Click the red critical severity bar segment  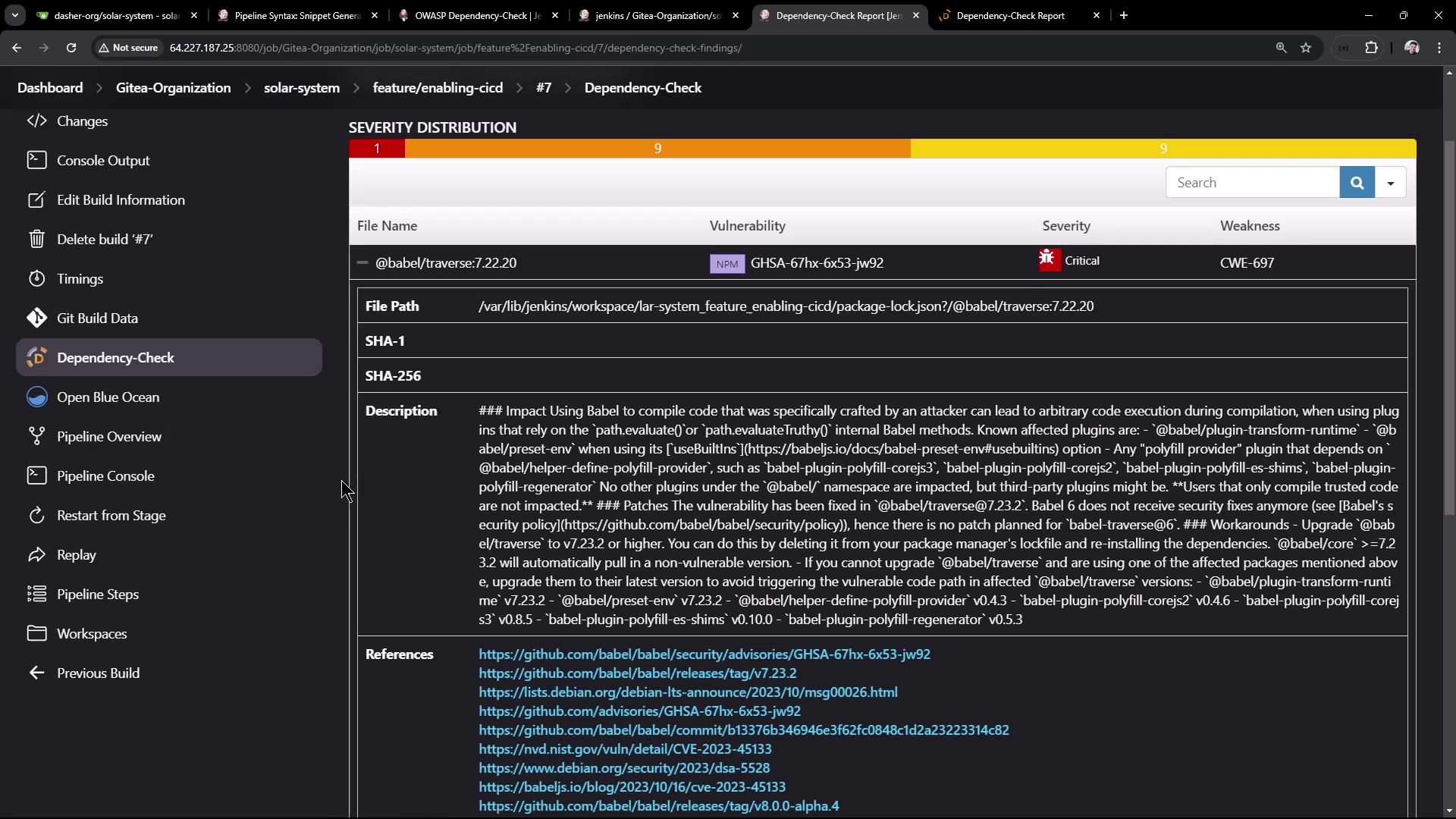(x=376, y=149)
